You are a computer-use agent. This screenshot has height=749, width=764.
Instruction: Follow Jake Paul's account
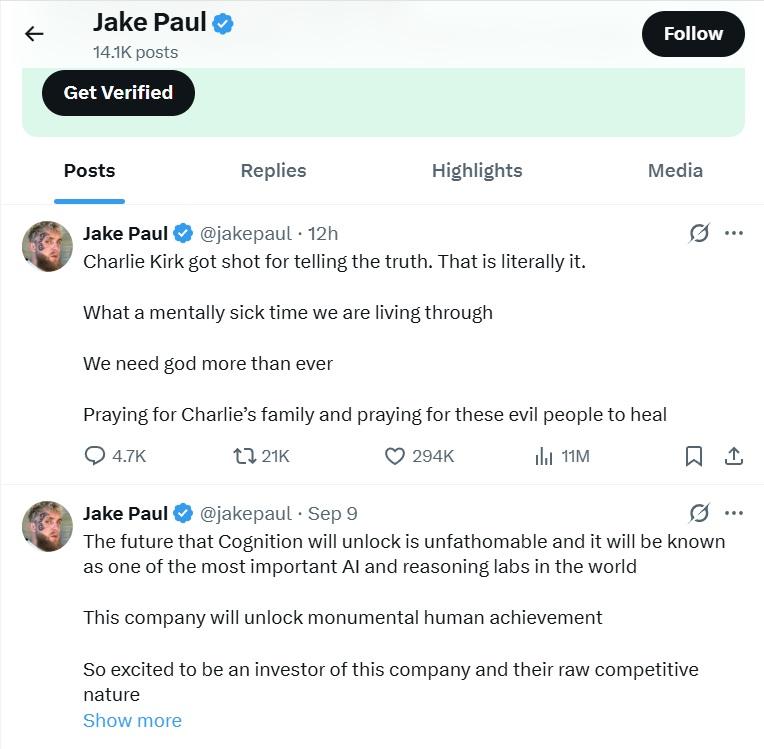pos(693,34)
